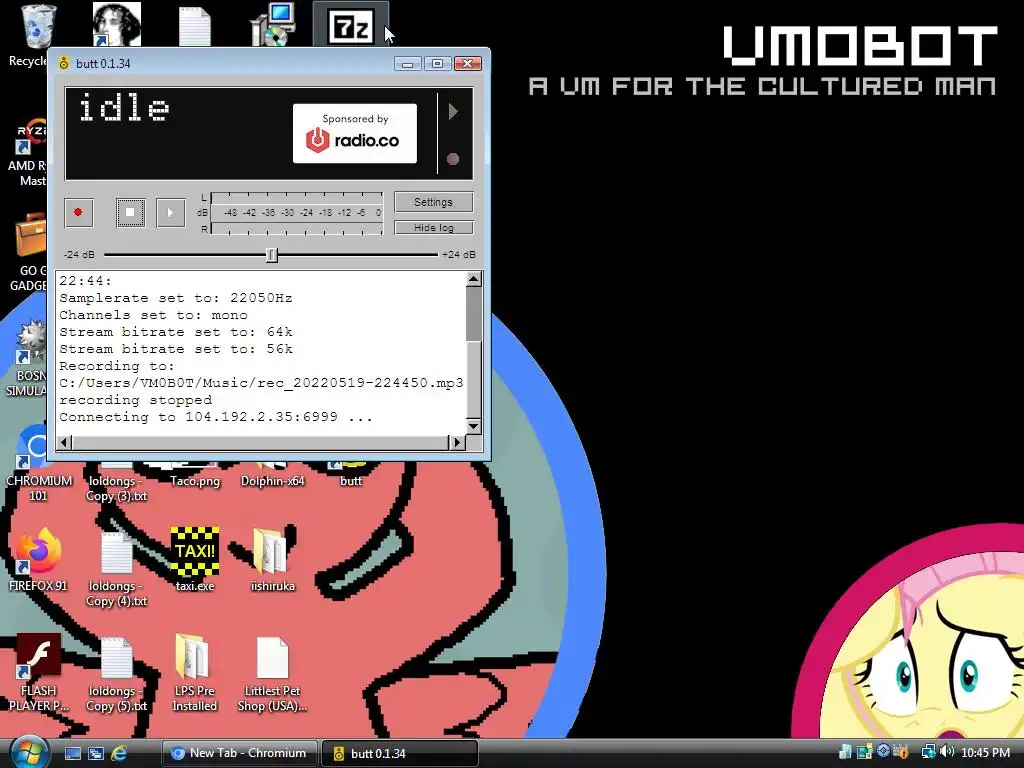Click the volume speaker tray icon
1024x768 pixels.
coord(947,752)
